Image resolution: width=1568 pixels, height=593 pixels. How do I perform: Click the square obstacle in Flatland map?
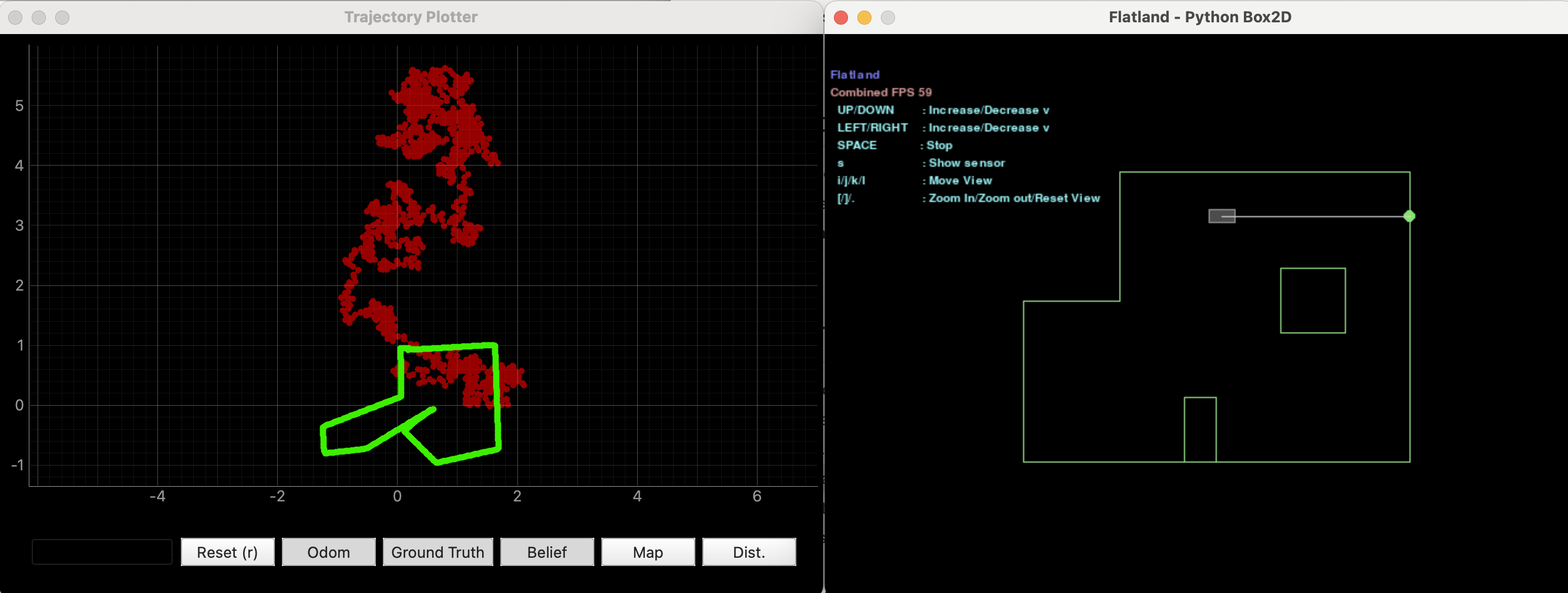1313,300
